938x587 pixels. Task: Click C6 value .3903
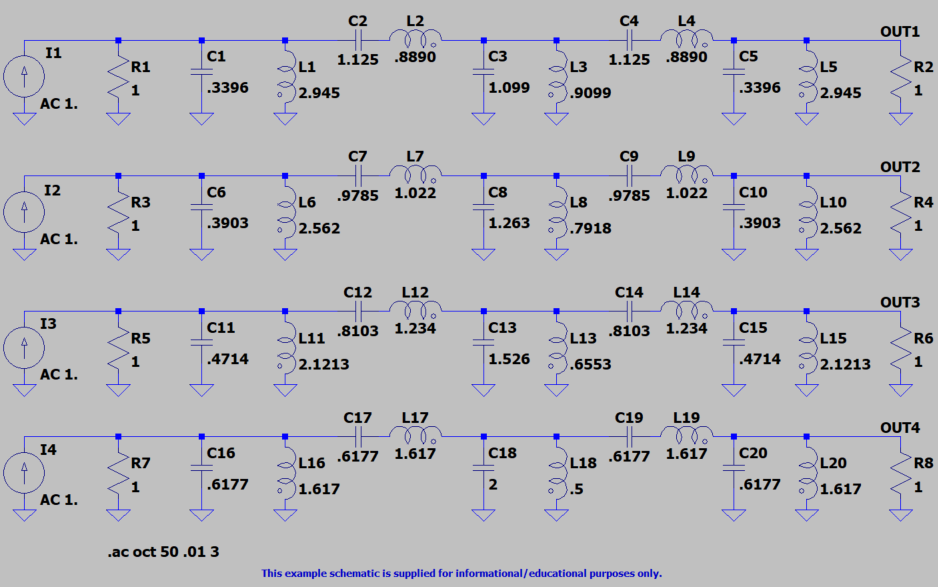point(228,223)
